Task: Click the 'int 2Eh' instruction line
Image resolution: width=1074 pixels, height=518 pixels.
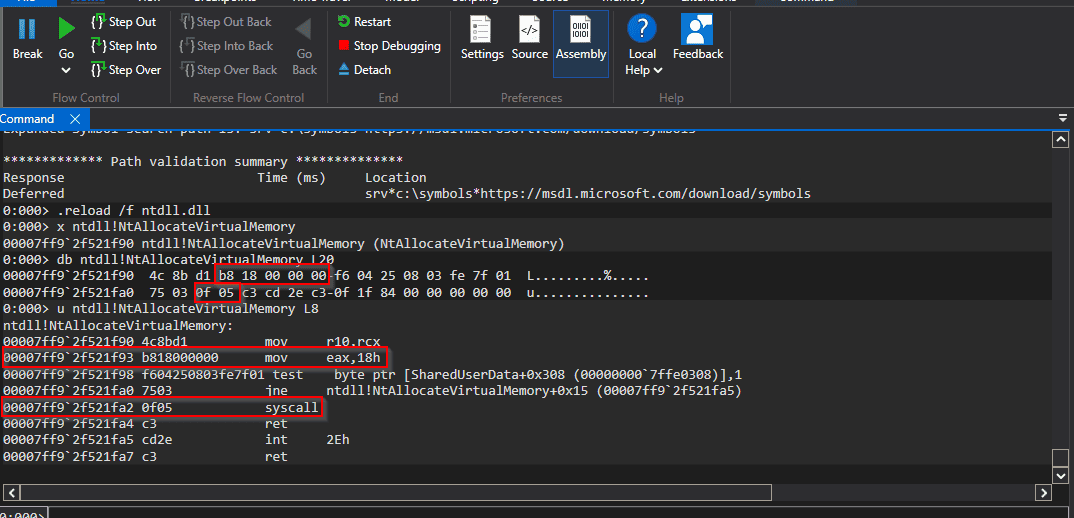Action: (x=177, y=440)
